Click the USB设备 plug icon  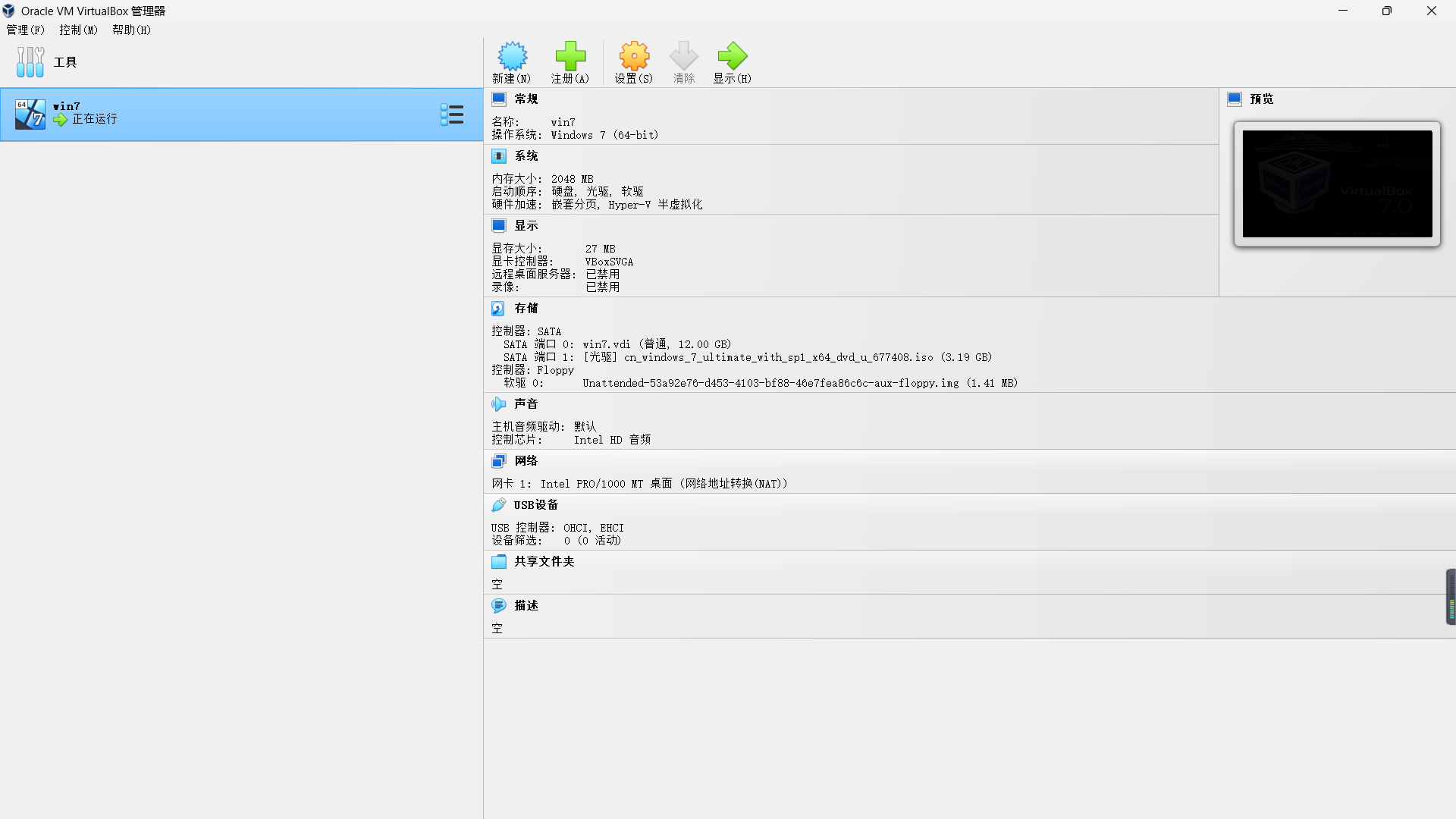coord(498,505)
